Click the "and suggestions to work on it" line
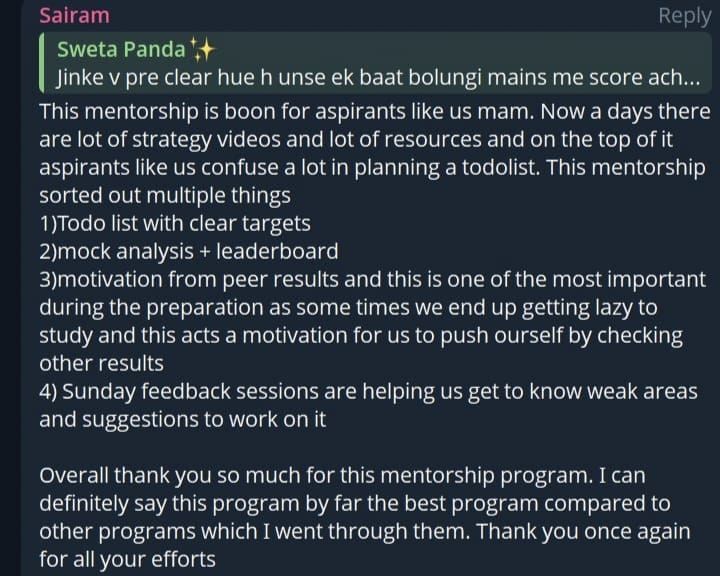720x576 pixels. tap(182, 419)
